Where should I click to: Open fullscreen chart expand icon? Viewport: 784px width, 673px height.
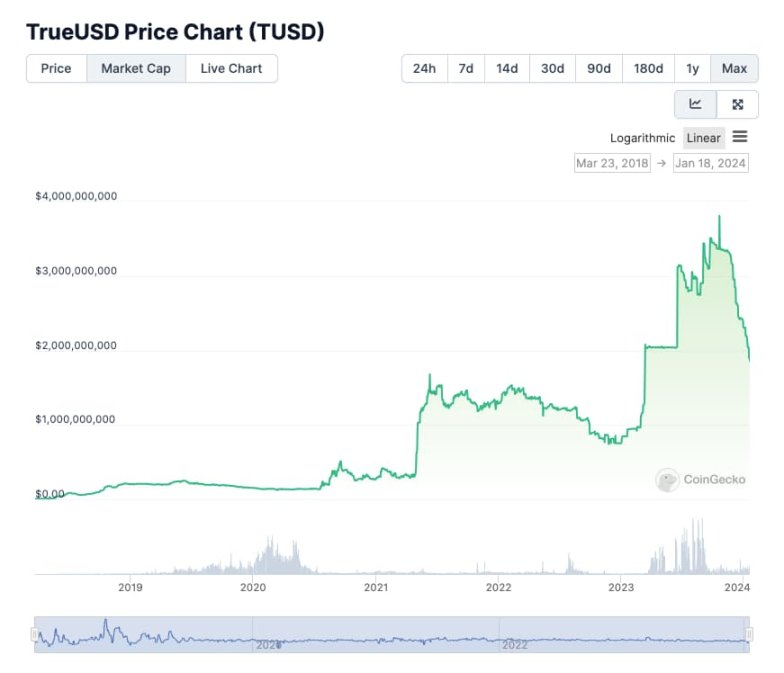click(738, 104)
